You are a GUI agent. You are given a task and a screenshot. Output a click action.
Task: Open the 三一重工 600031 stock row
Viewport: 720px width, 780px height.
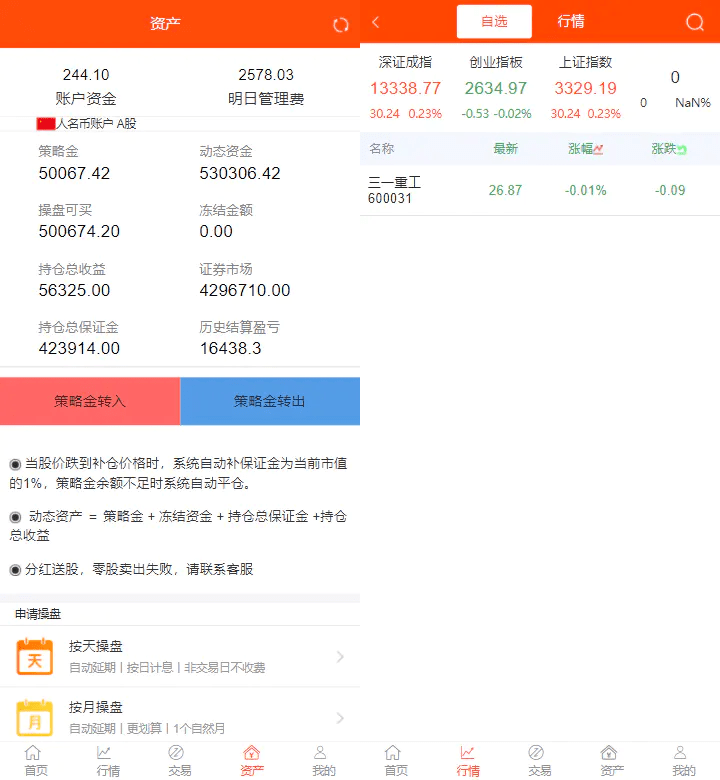click(x=540, y=190)
